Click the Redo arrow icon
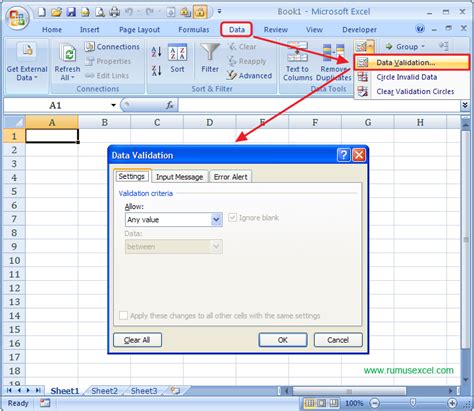Screen dimensions: 474x411 point(149,12)
